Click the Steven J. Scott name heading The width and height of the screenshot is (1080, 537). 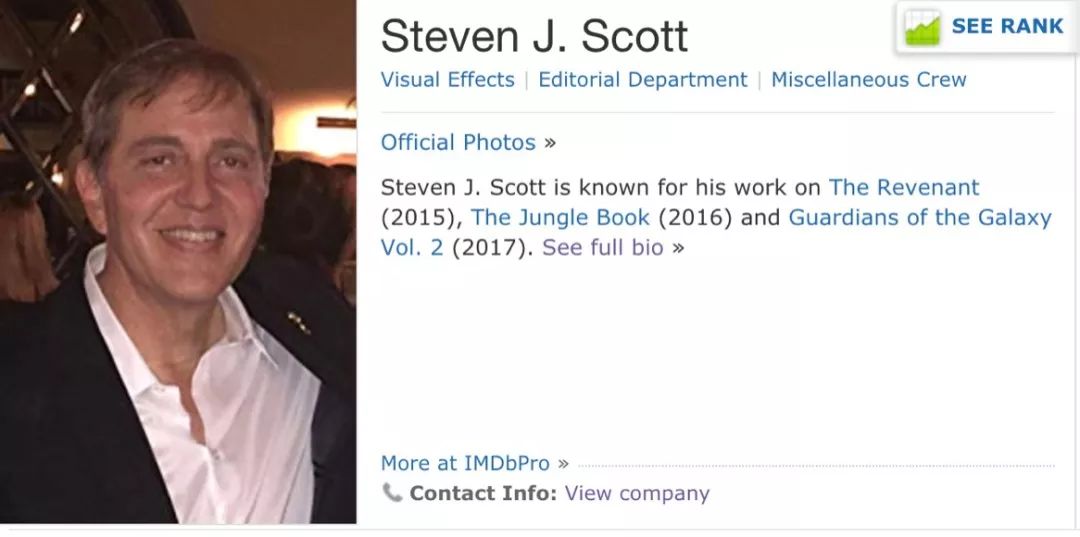pos(534,36)
